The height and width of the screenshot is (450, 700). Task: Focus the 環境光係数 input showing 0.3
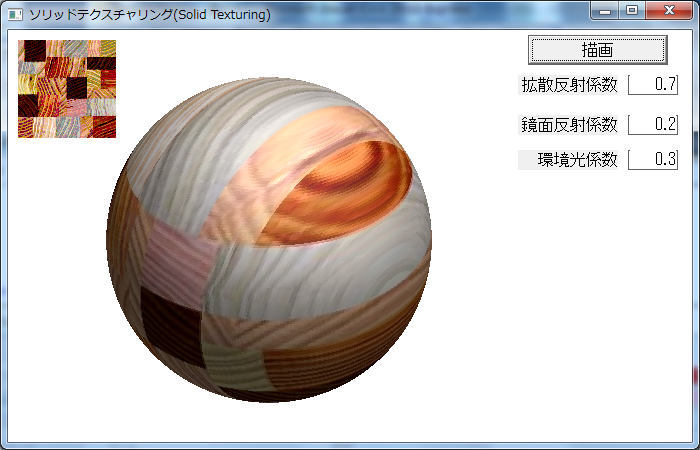click(x=653, y=159)
